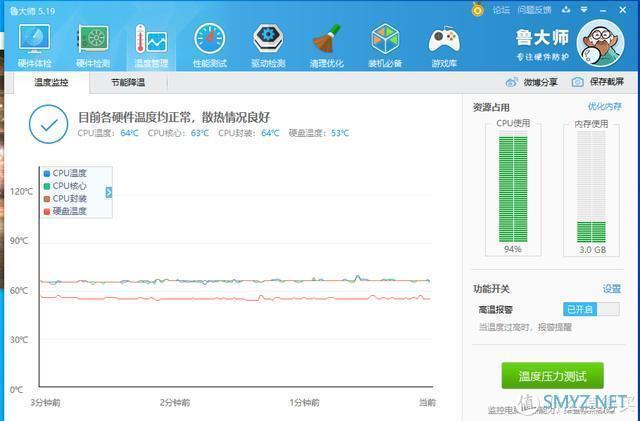Select the 温度管理 thermometer icon
Image resolution: width=640 pixels, height=421 pixels.
[151, 45]
